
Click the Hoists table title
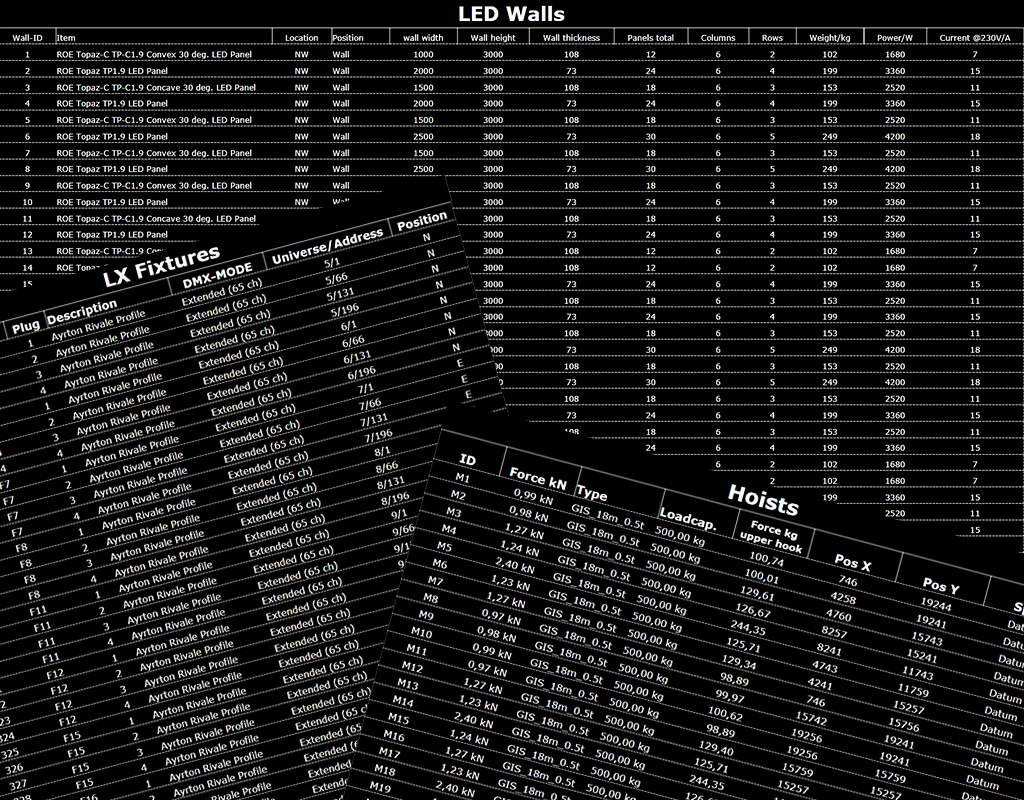[763, 500]
